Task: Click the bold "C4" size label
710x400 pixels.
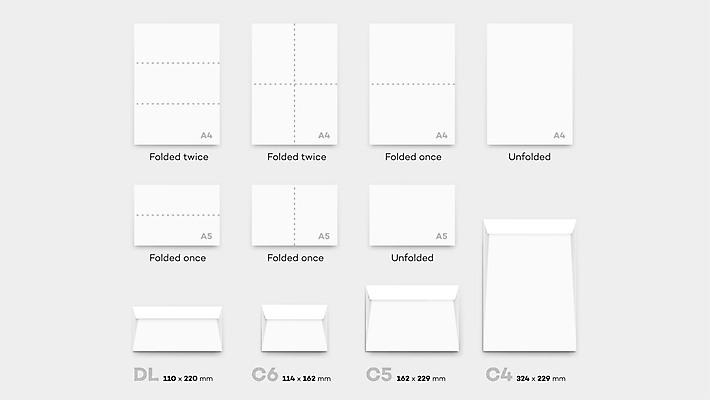Action: [x=498, y=376]
